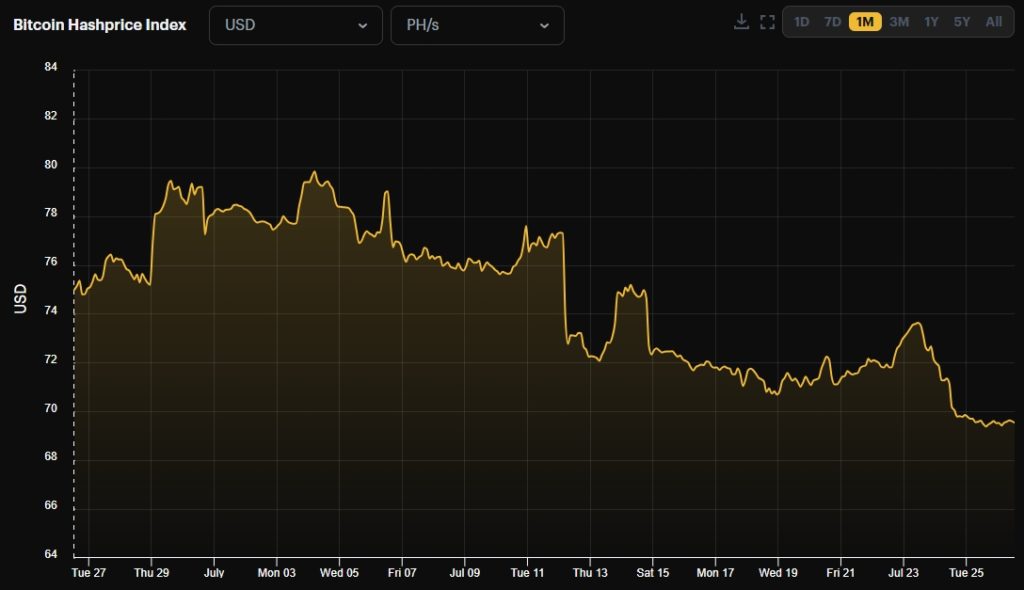Open fullscreen view of chart

point(767,22)
